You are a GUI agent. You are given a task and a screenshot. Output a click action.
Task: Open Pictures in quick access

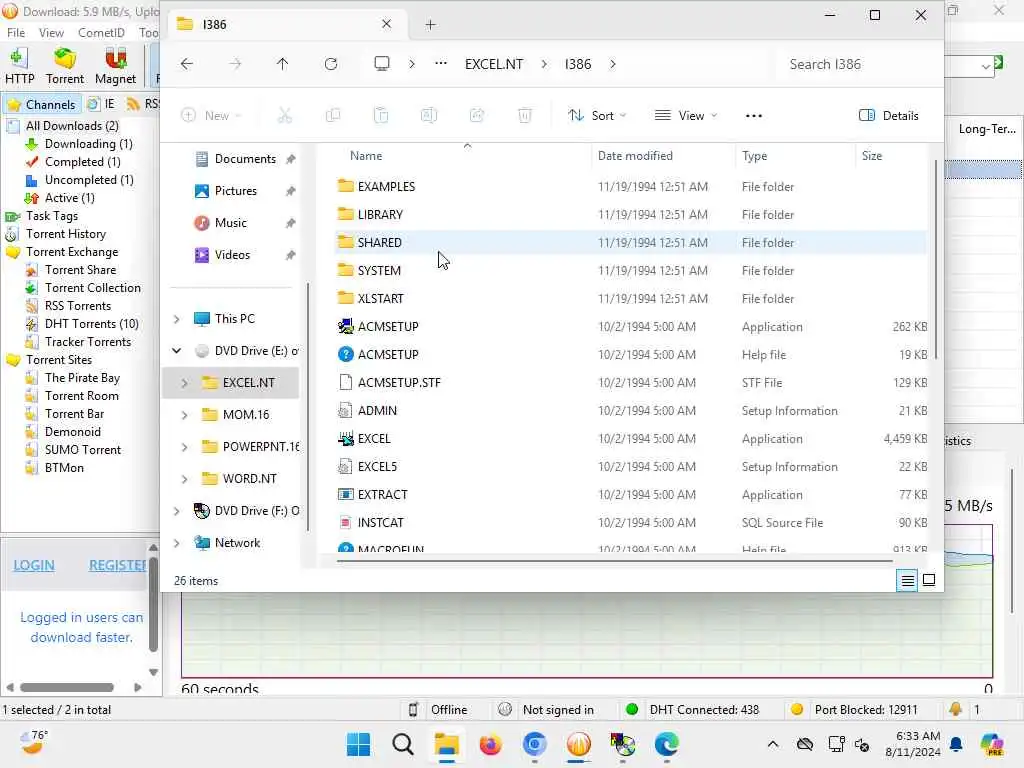coord(235,191)
